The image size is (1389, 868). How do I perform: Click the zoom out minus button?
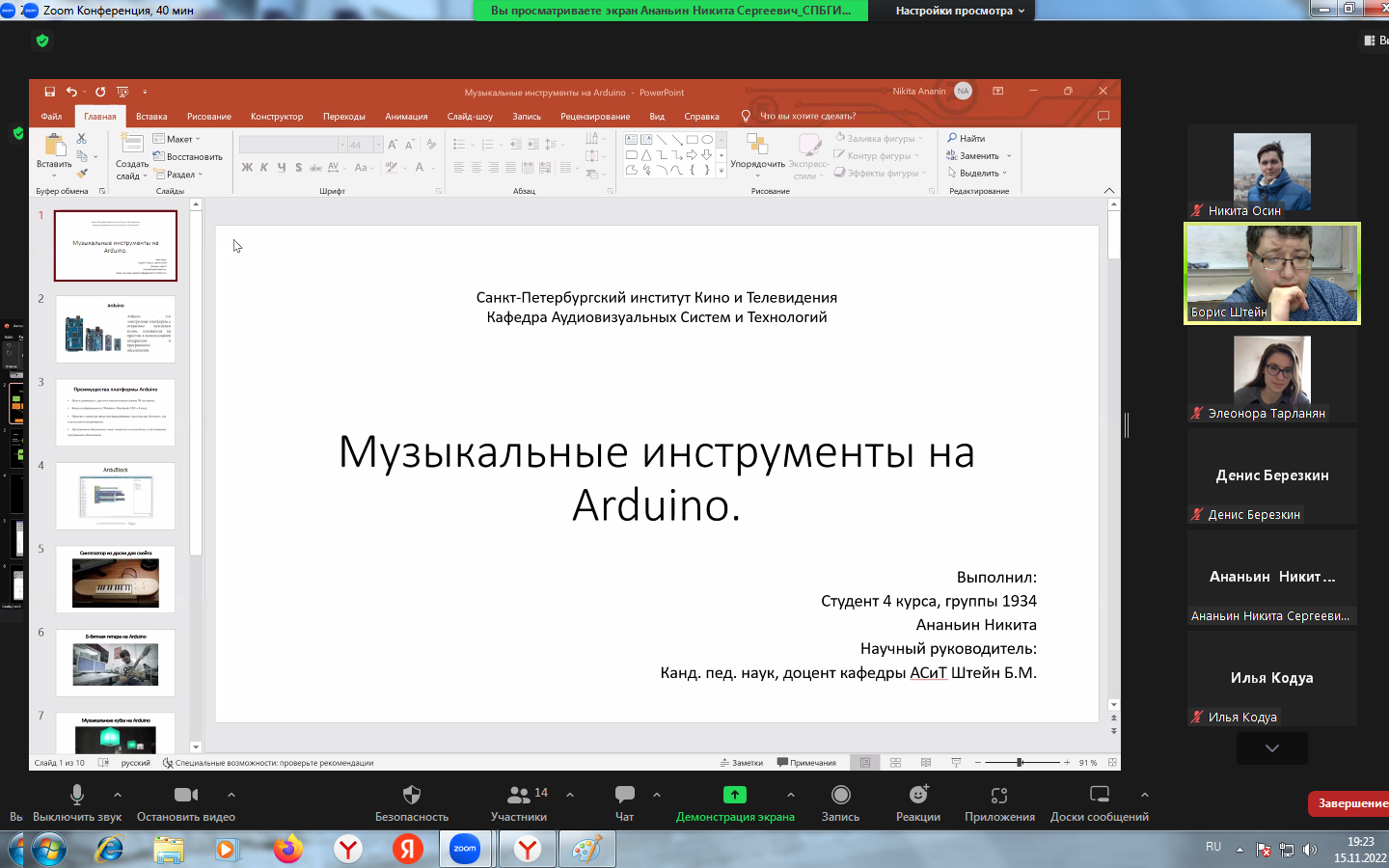[978, 762]
